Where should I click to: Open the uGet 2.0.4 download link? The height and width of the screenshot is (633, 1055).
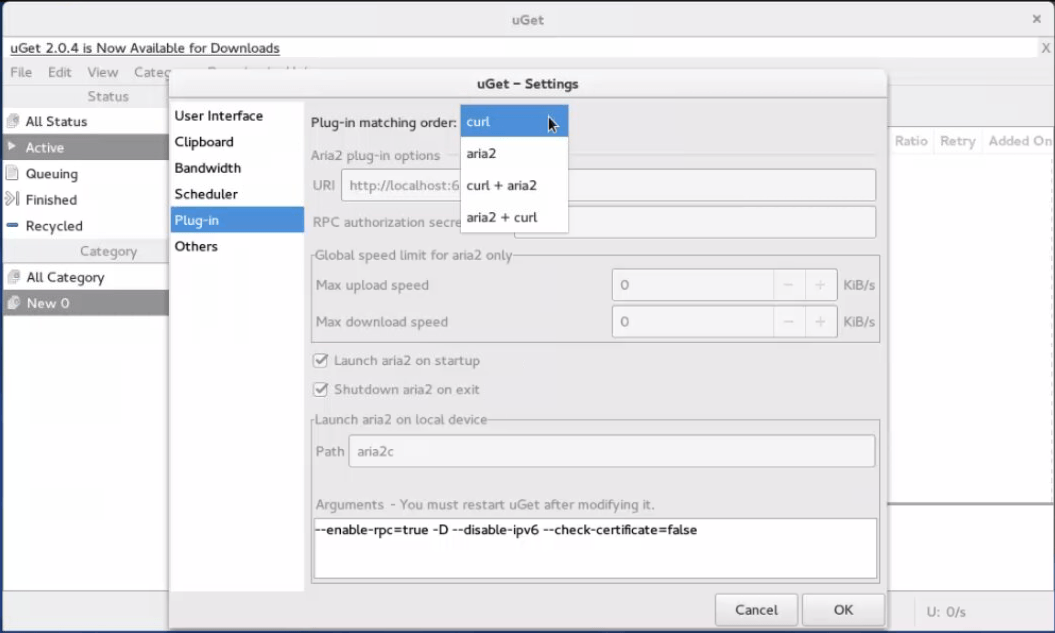(x=145, y=48)
